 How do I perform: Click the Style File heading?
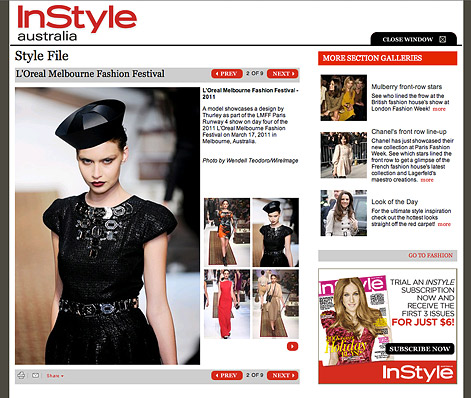(x=42, y=56)
